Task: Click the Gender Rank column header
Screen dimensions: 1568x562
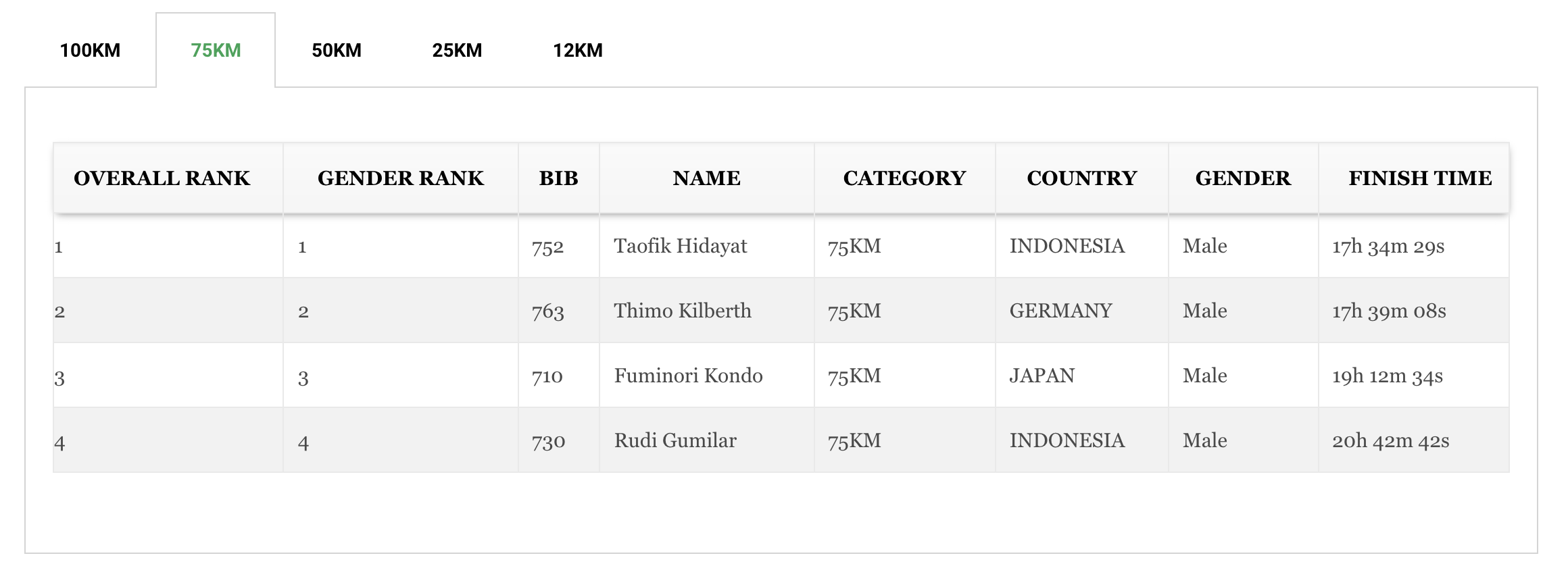Action: [401, 178]
